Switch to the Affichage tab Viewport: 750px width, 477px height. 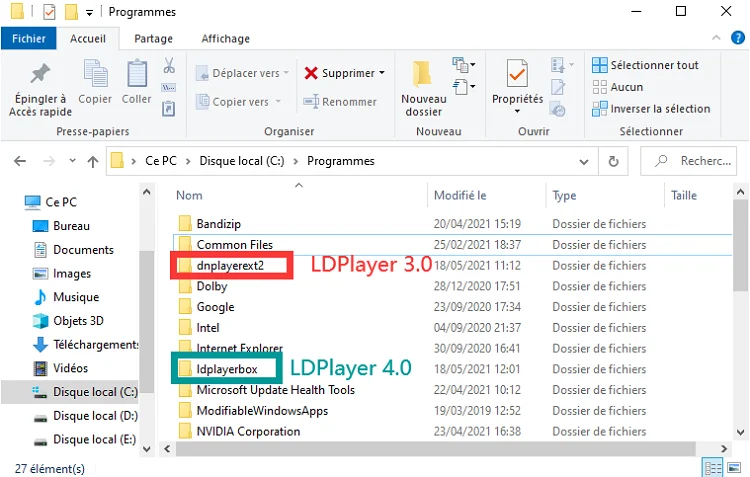(225, 38)
